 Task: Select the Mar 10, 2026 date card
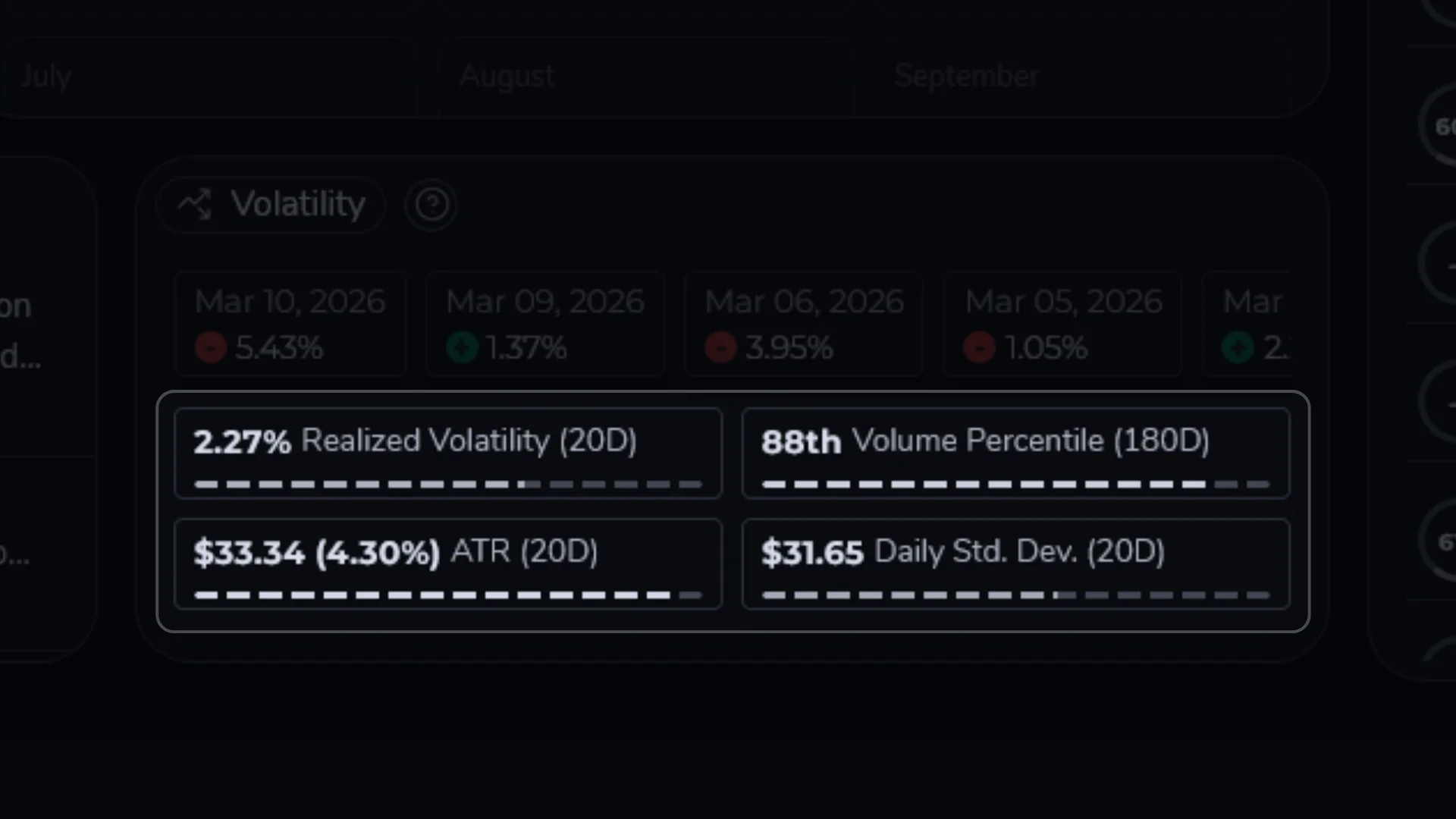point(290,322)
